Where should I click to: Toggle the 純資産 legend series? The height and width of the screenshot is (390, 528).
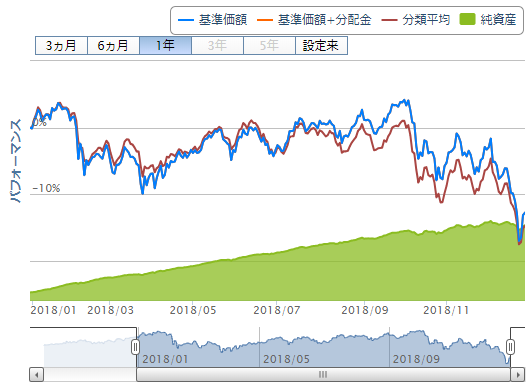tap(488, 20)
